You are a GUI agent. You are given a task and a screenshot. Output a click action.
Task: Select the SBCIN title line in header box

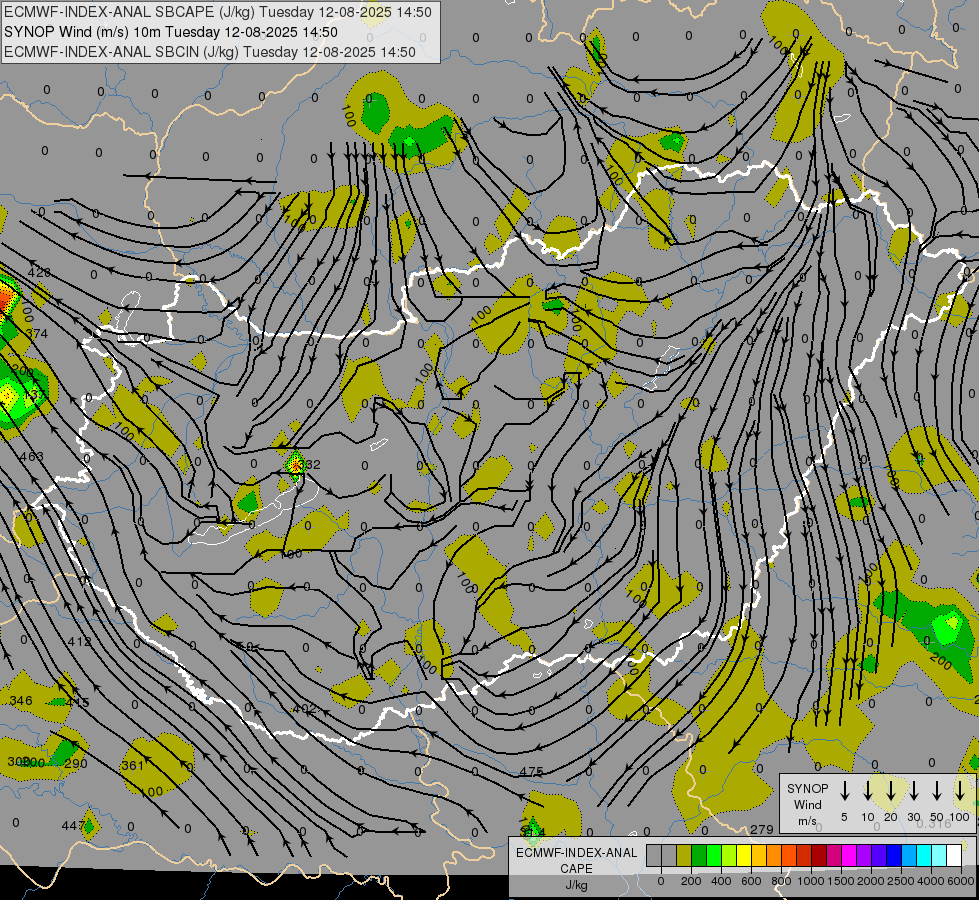coord(210,52)
